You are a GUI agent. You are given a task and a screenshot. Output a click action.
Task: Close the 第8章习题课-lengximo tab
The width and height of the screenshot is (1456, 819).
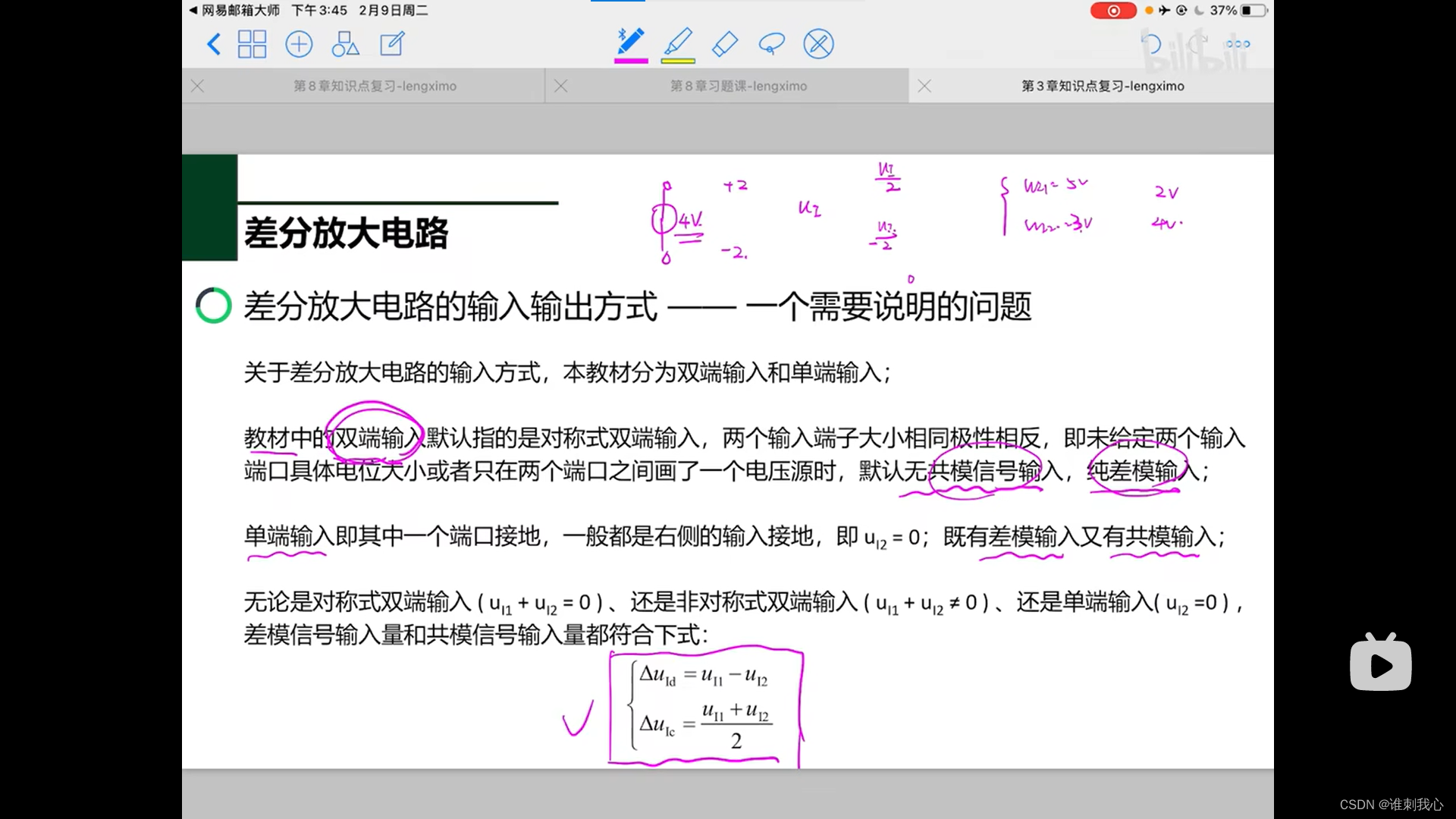coord(561,86)
